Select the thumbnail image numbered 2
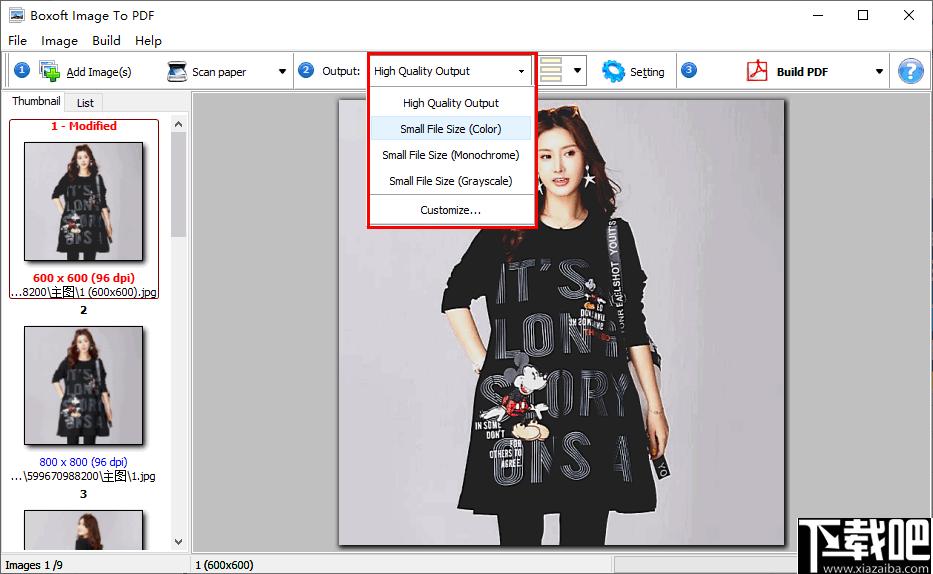Viewport: 933px width, 574px height. point(83,385)
